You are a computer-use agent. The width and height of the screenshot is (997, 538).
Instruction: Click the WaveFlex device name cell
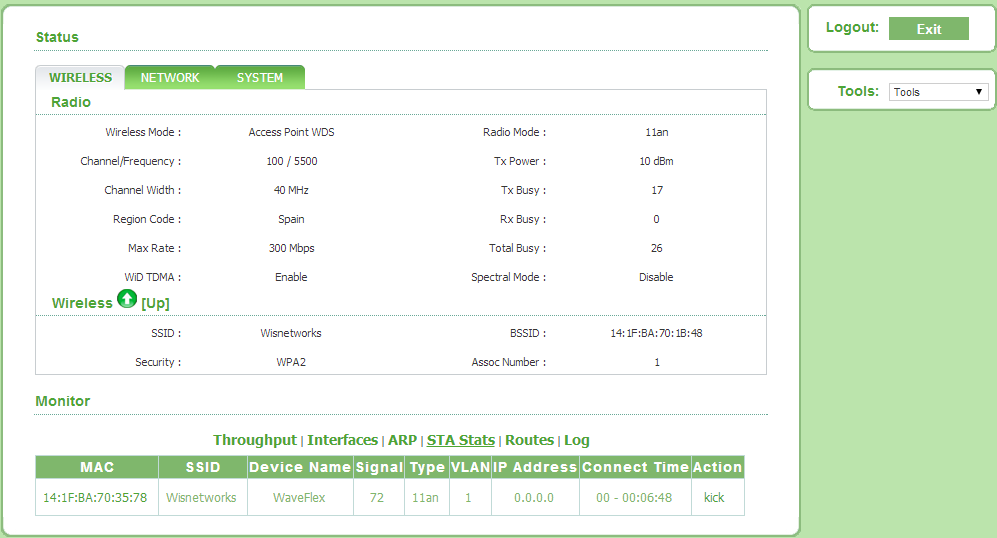tap(299, 497)
